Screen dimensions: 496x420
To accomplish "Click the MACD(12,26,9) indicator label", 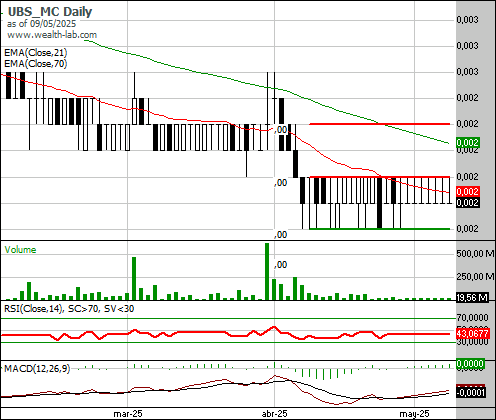I will click(37, 369).
